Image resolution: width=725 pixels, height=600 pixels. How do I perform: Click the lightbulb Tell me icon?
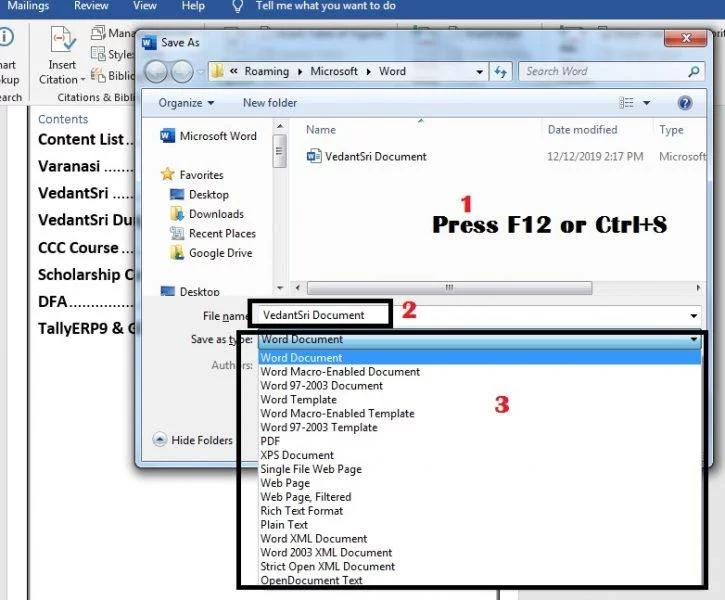(x=237, y=6)
